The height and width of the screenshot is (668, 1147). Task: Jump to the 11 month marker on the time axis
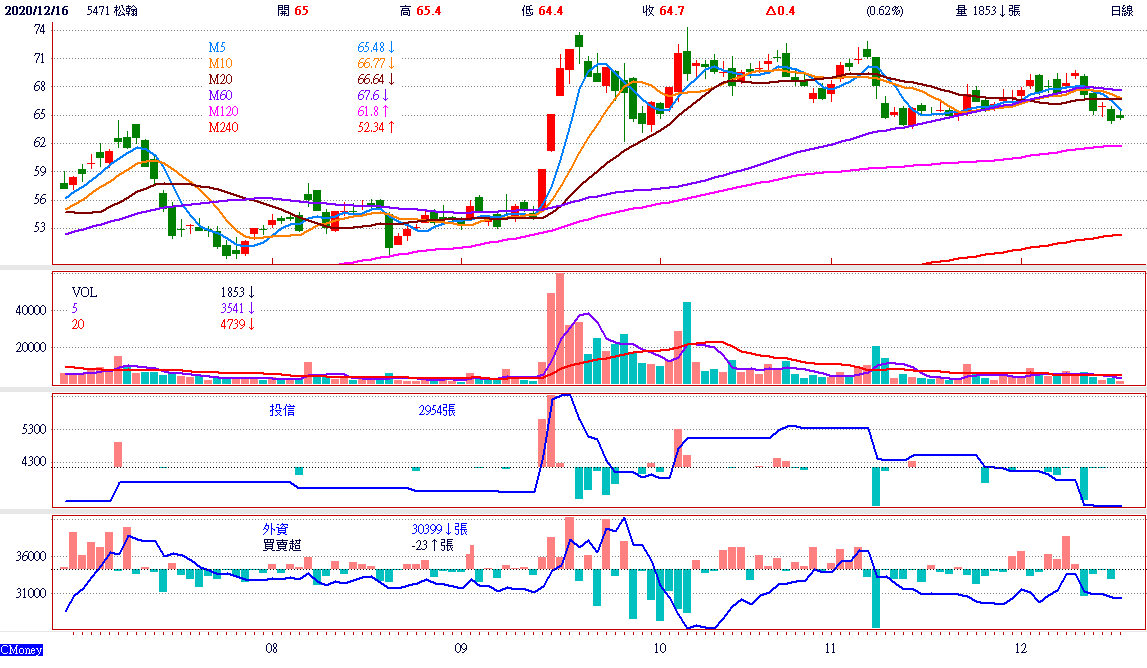point(830,648)
